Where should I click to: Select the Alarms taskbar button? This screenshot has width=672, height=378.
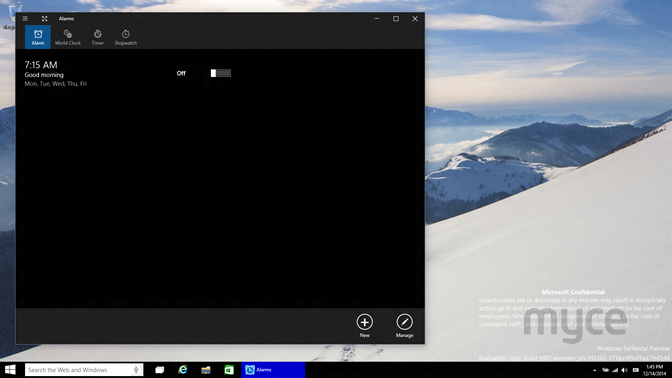pyautogui.click(x=273, y=370)
